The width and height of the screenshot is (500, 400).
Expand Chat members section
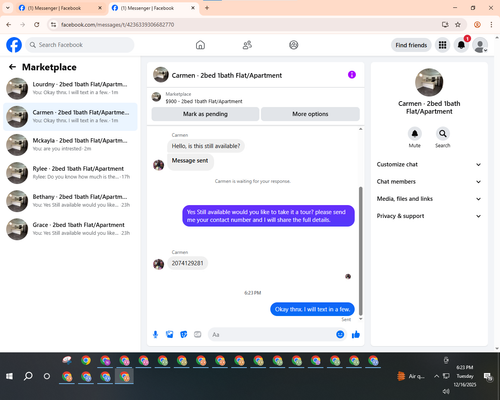click(429, 182)
